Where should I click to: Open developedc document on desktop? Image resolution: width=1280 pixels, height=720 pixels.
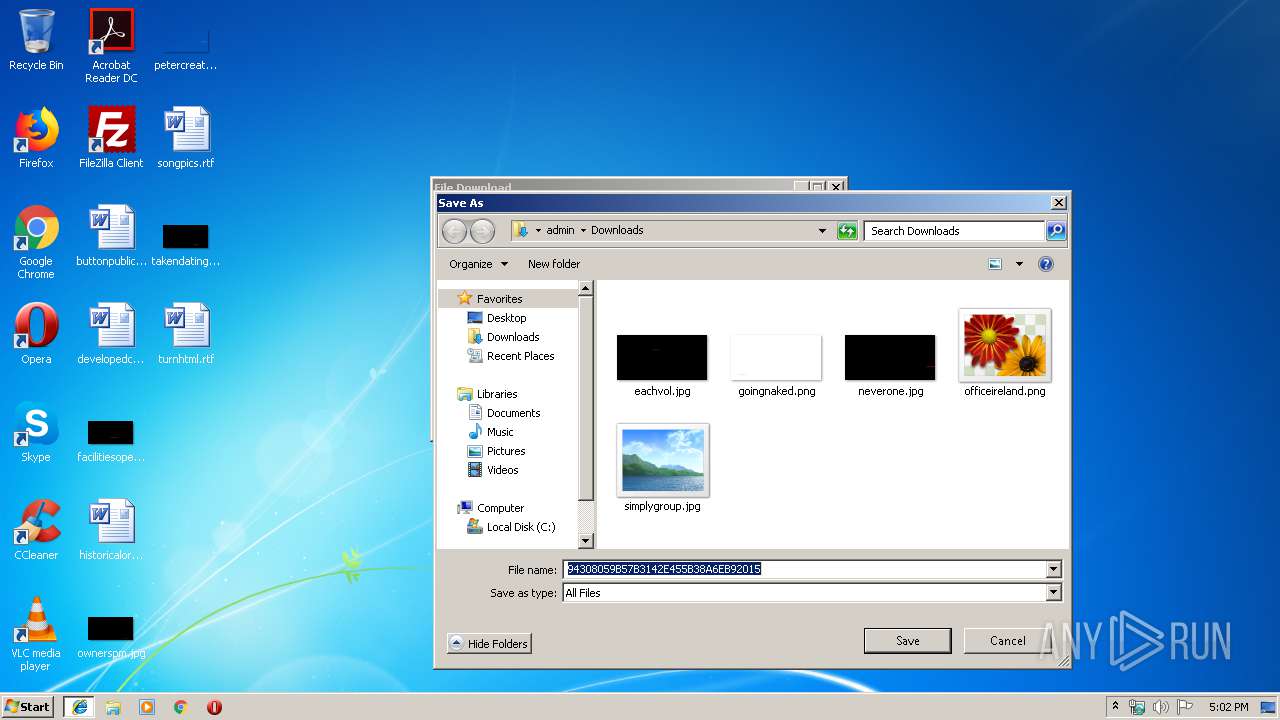point(111,334)
